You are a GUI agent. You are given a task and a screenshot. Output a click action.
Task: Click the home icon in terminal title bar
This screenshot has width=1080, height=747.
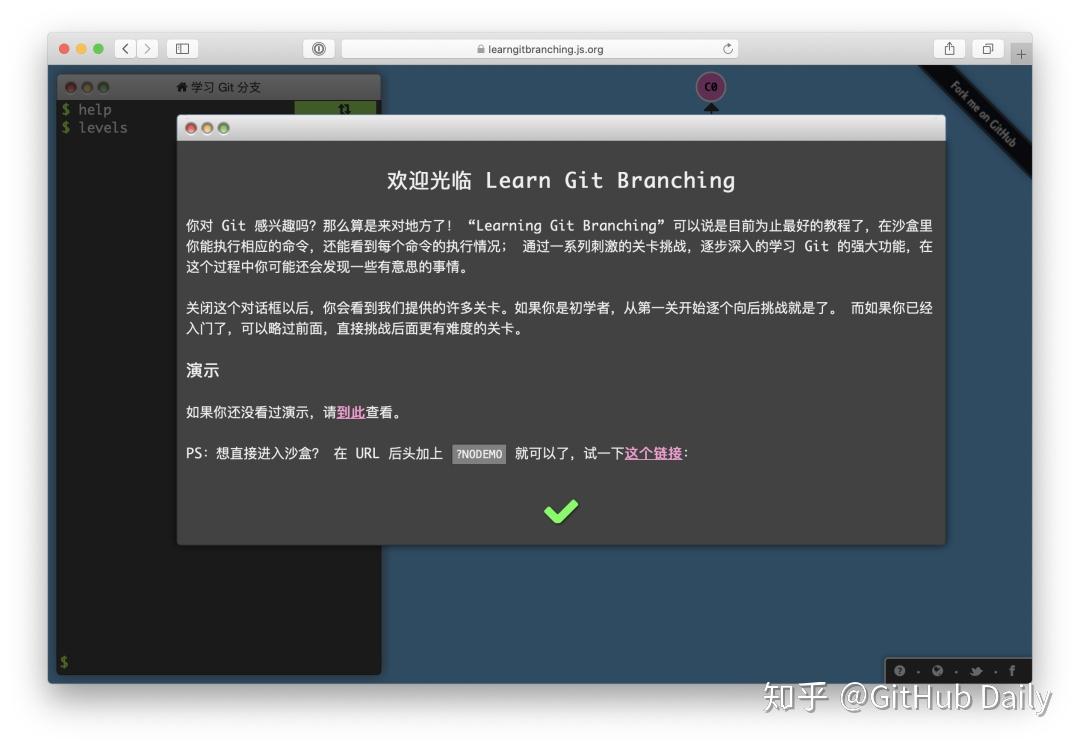click(x=182, y=87)
